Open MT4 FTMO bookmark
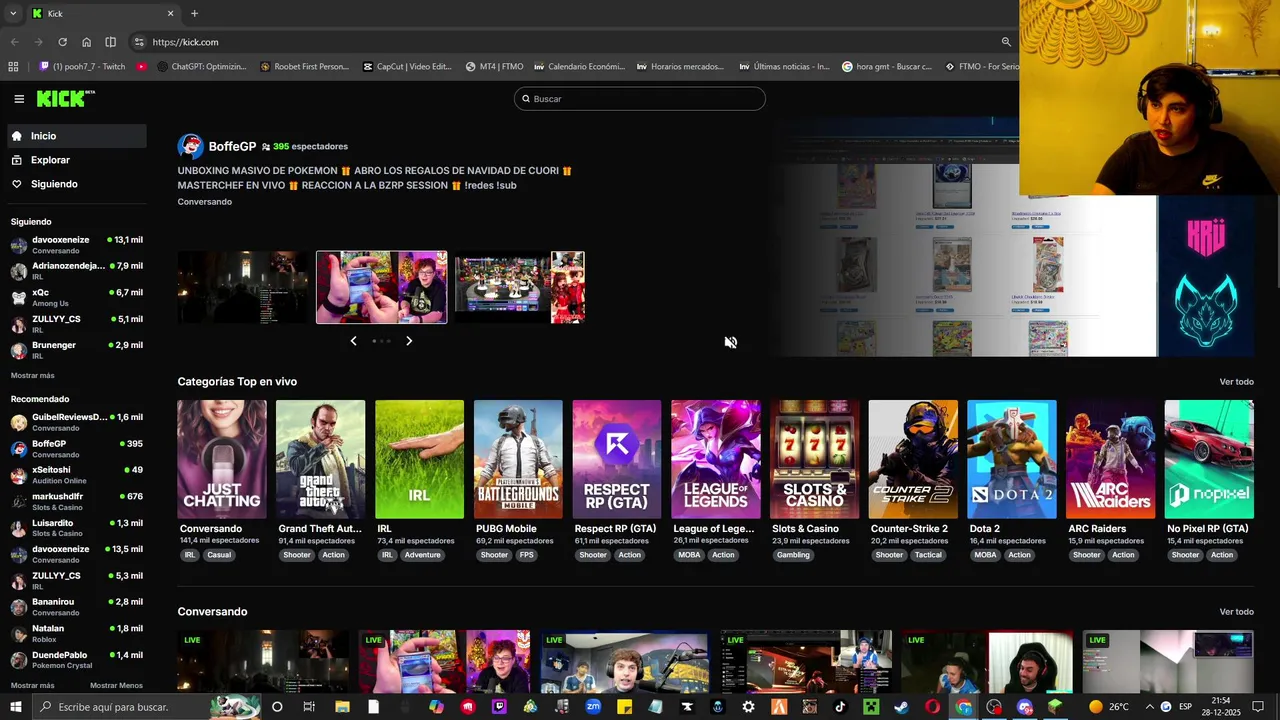Viewport: 1280px width, 720px height. click(x=494, y=67)
